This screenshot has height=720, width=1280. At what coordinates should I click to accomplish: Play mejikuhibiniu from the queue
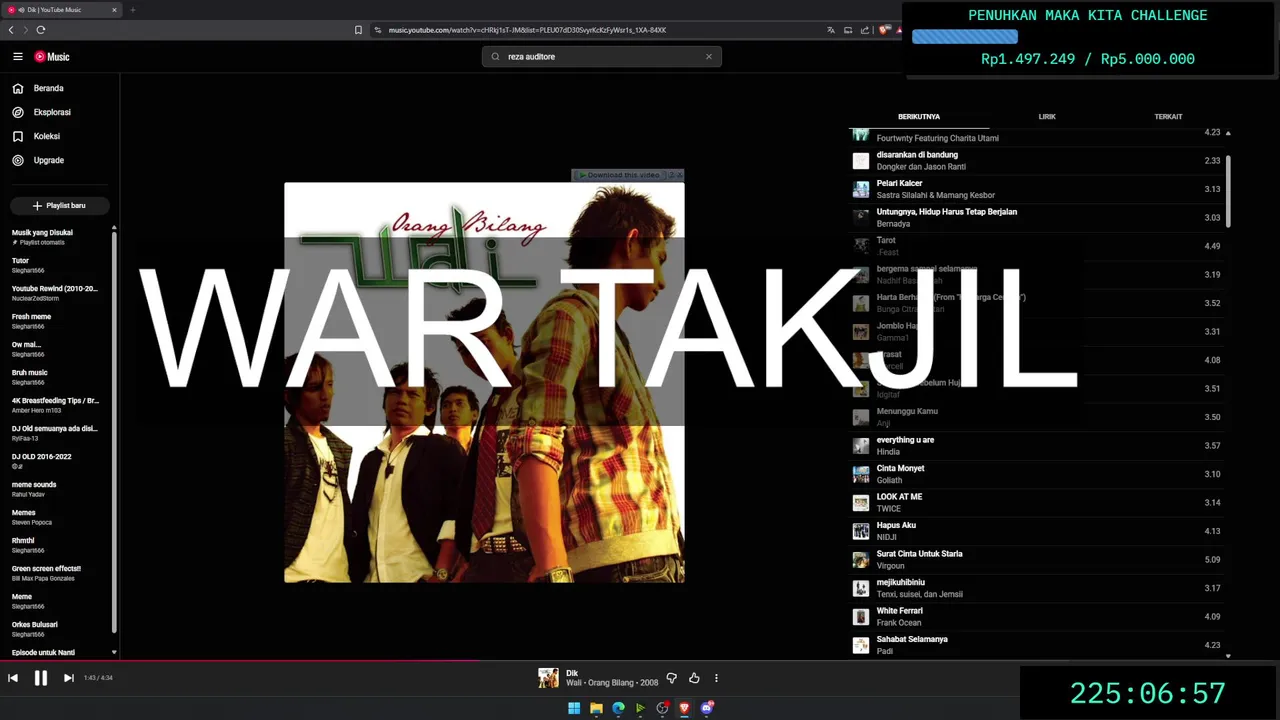click(1037, 588)
